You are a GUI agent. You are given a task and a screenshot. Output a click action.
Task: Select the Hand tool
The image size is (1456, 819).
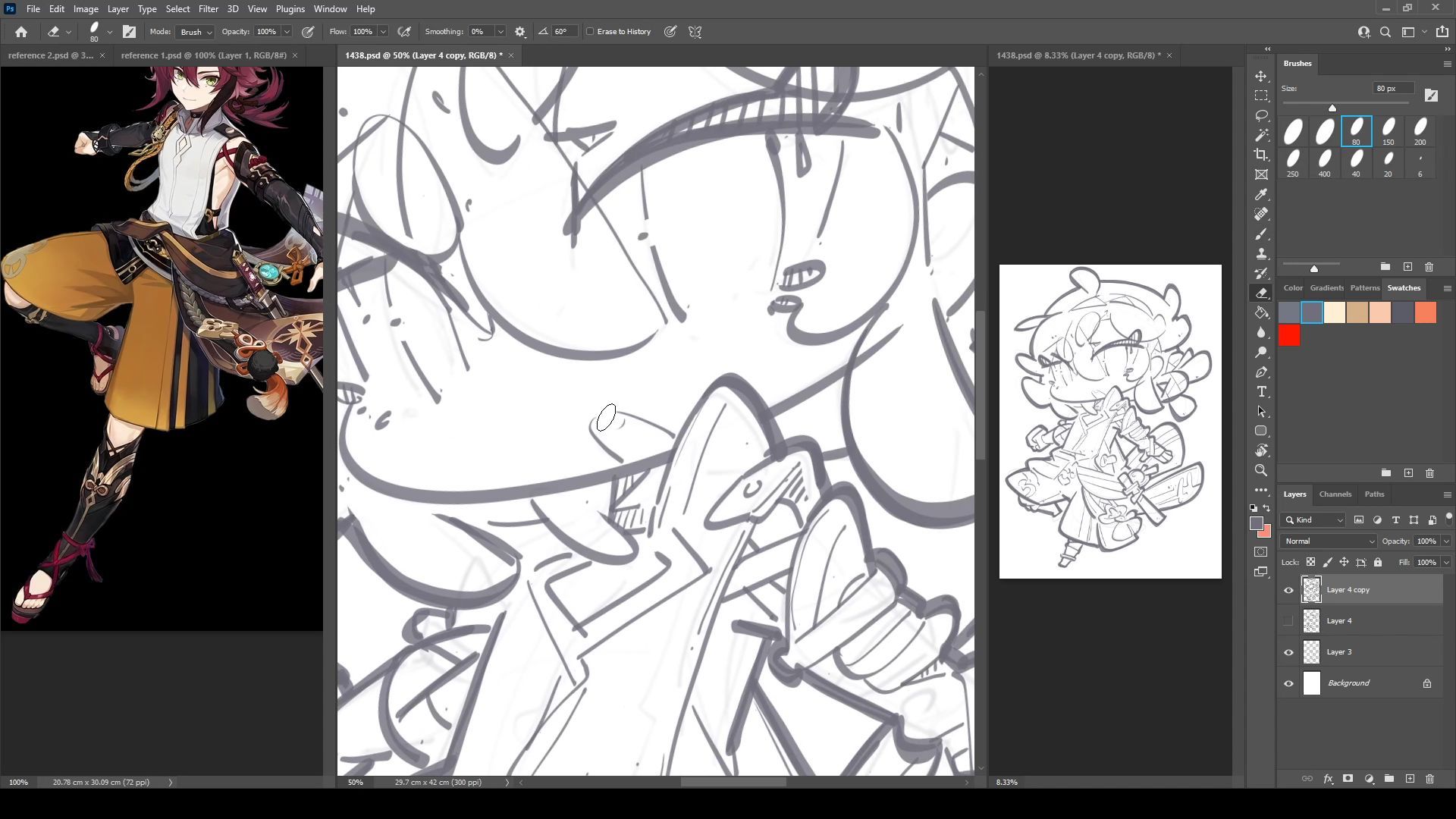tap(1261, 450)
